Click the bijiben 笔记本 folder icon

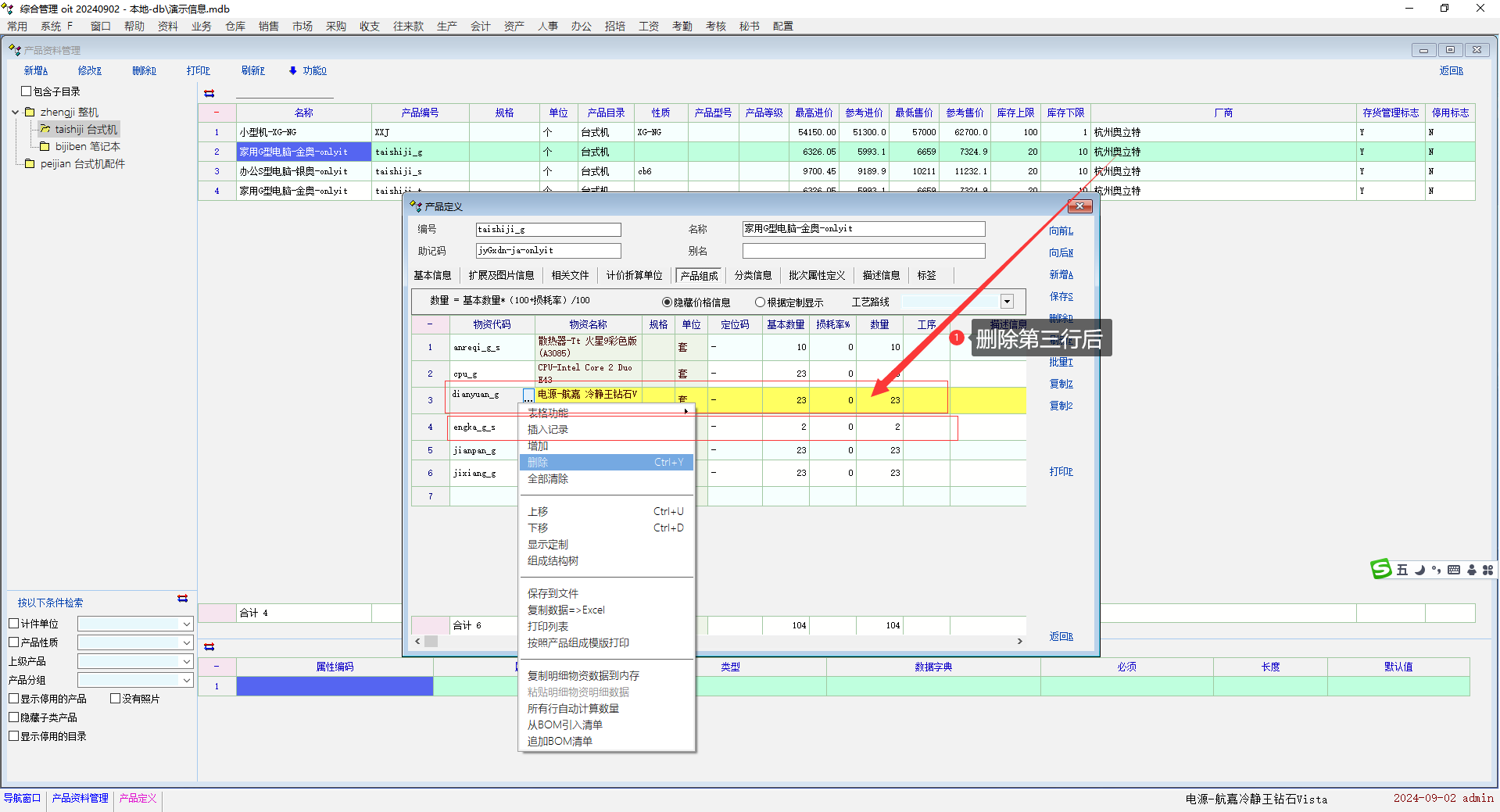click(x=45, y=146)
